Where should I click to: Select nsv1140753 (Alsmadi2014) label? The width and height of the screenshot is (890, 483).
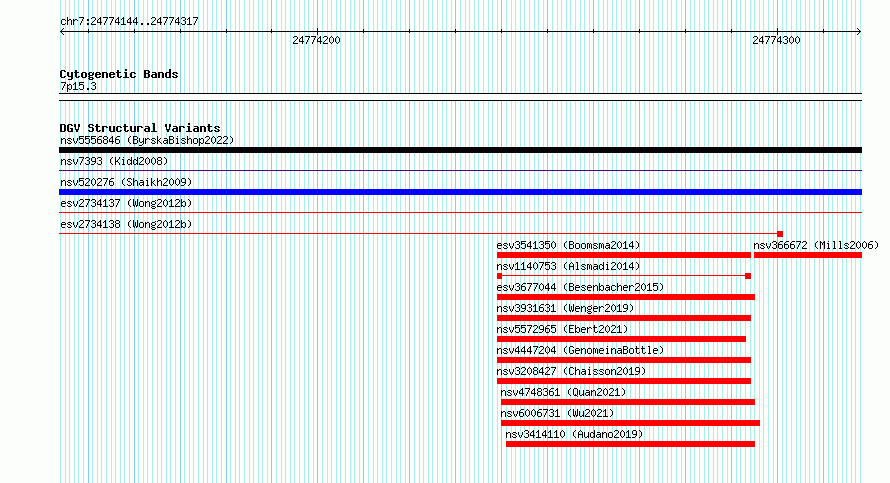click(568, 266)
